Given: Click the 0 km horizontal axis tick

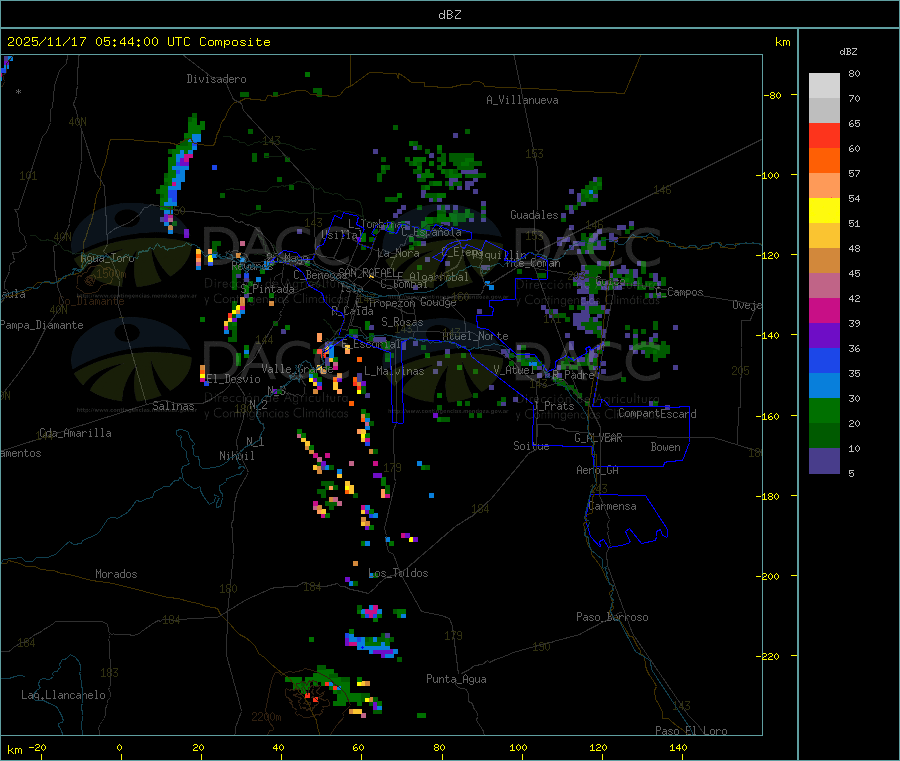Looking at the screenshot, I should tap(119, 747).
